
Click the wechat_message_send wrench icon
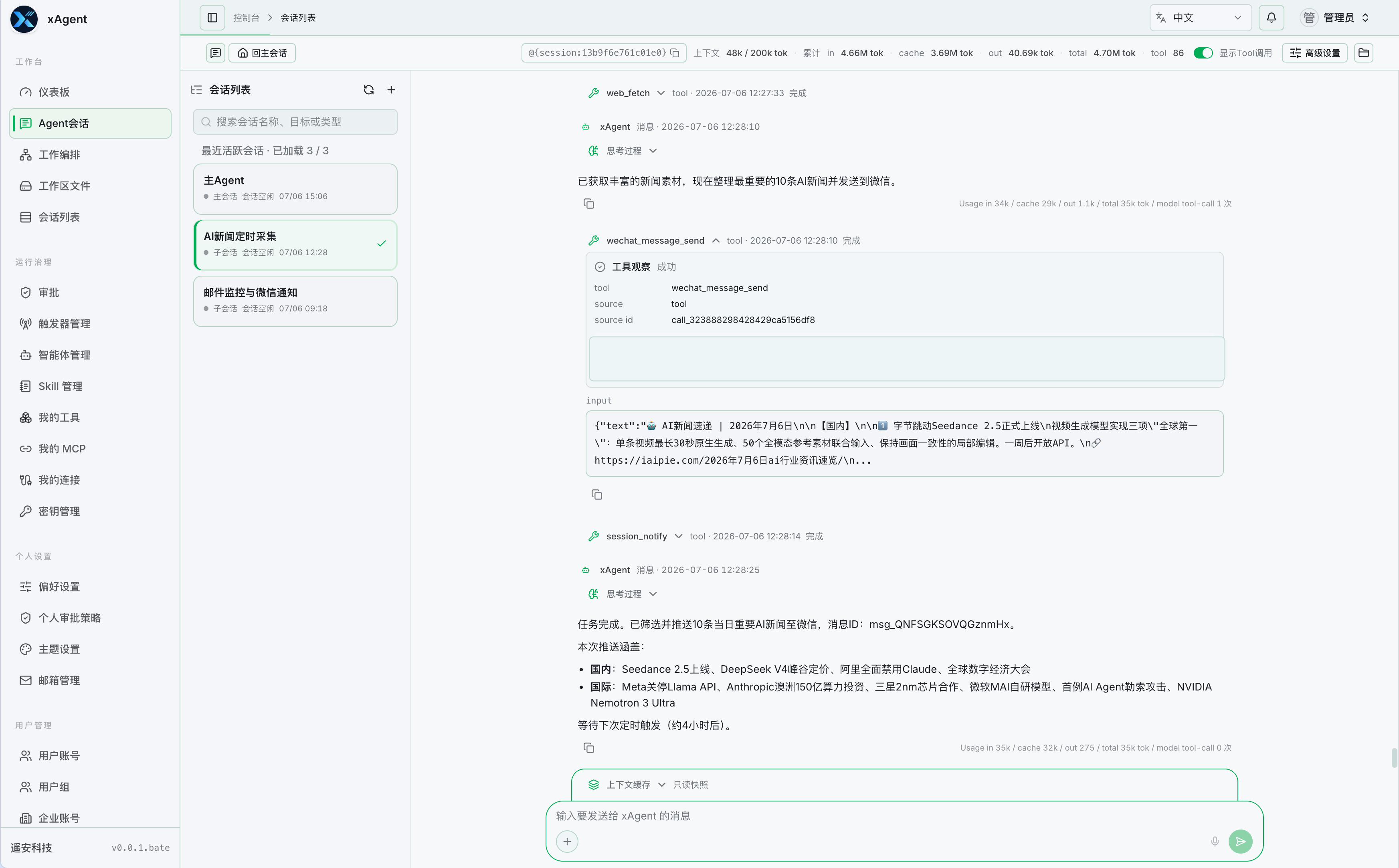[x=594, y=240]
